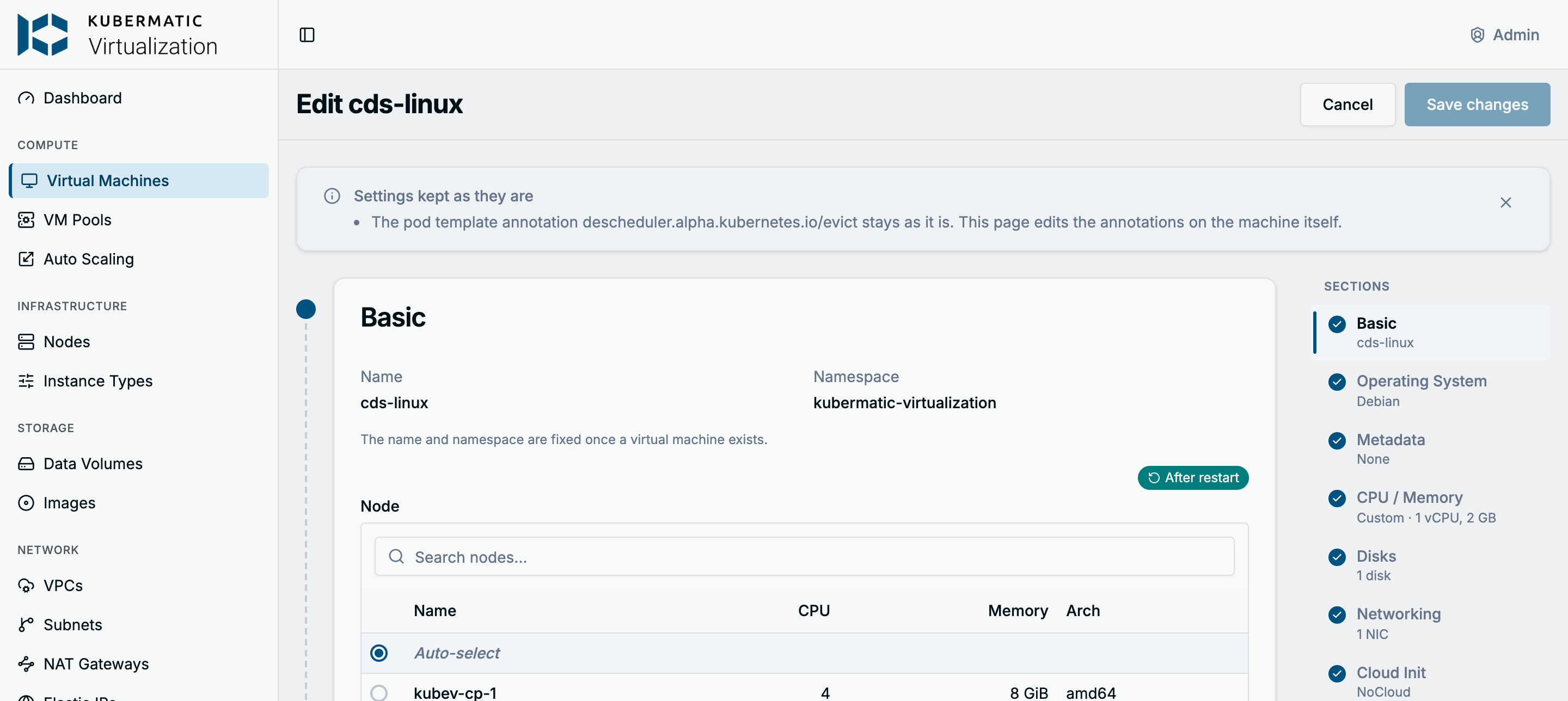The image size is (1568, 701).
Task: Click the Data Volumes drive icon
Action: (x=26, y=464)
